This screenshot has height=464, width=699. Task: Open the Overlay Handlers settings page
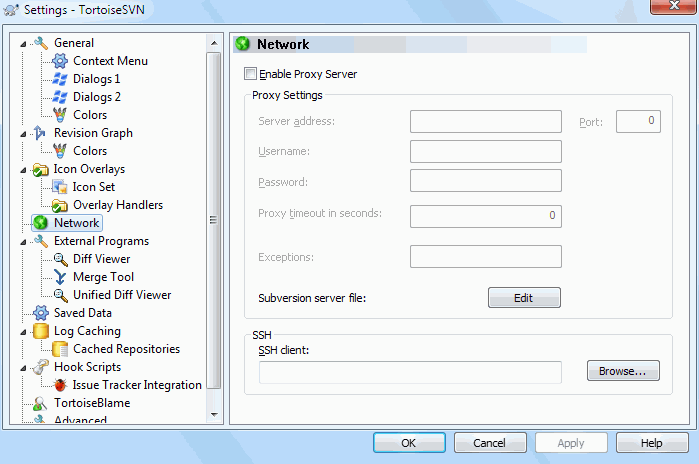(118, 205)
